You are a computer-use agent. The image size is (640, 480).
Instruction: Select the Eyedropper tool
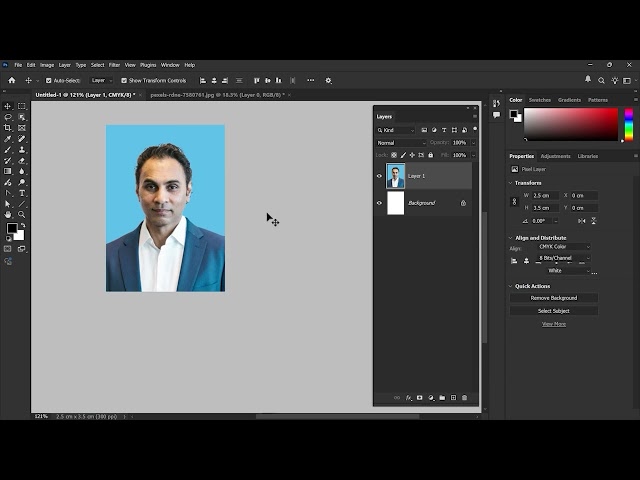(8, 139)
